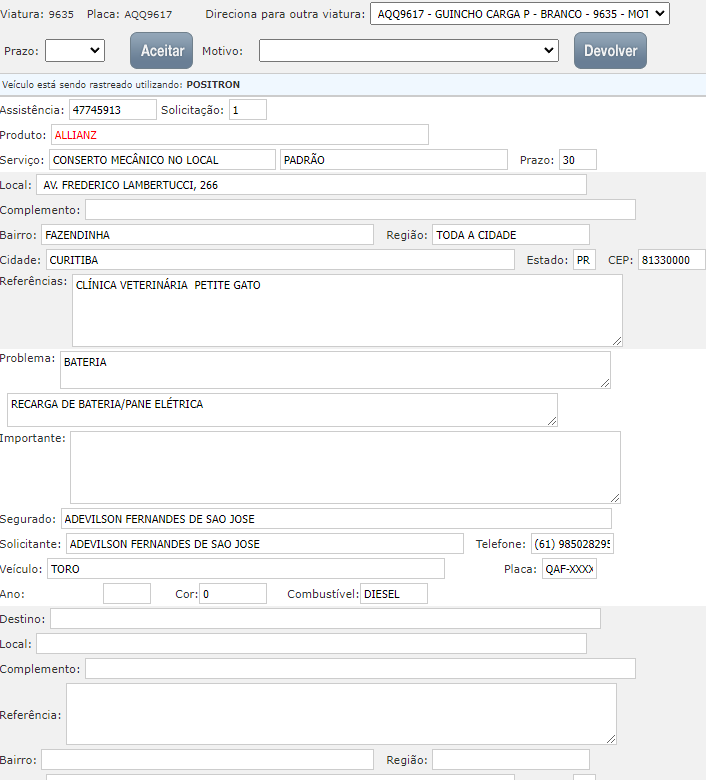This screenshot has height=780, width=706.
Task: Click the CEP field
Action: pos(671,260)
